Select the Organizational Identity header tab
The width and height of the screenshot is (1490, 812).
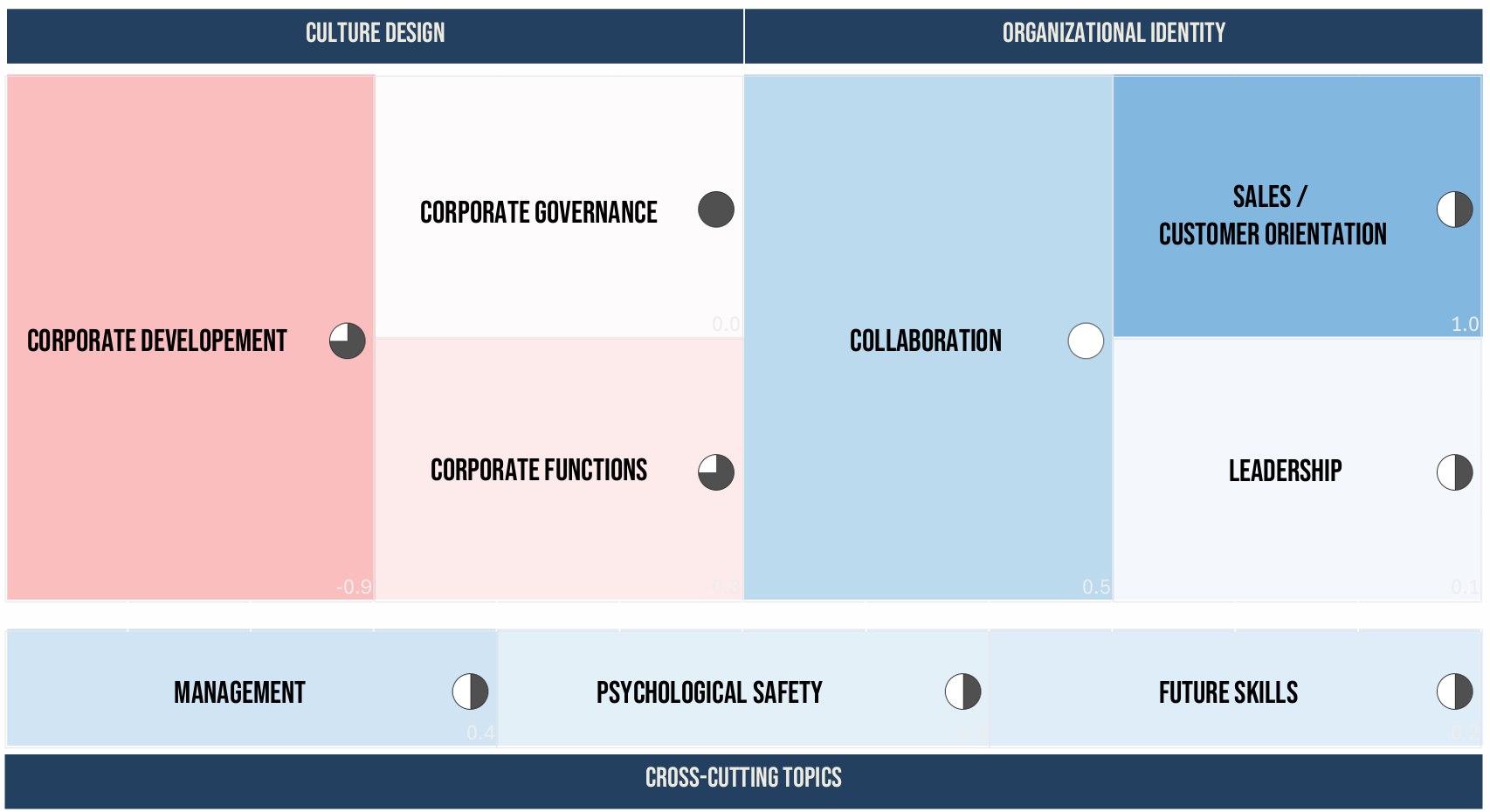click(x=1114, y=34)
